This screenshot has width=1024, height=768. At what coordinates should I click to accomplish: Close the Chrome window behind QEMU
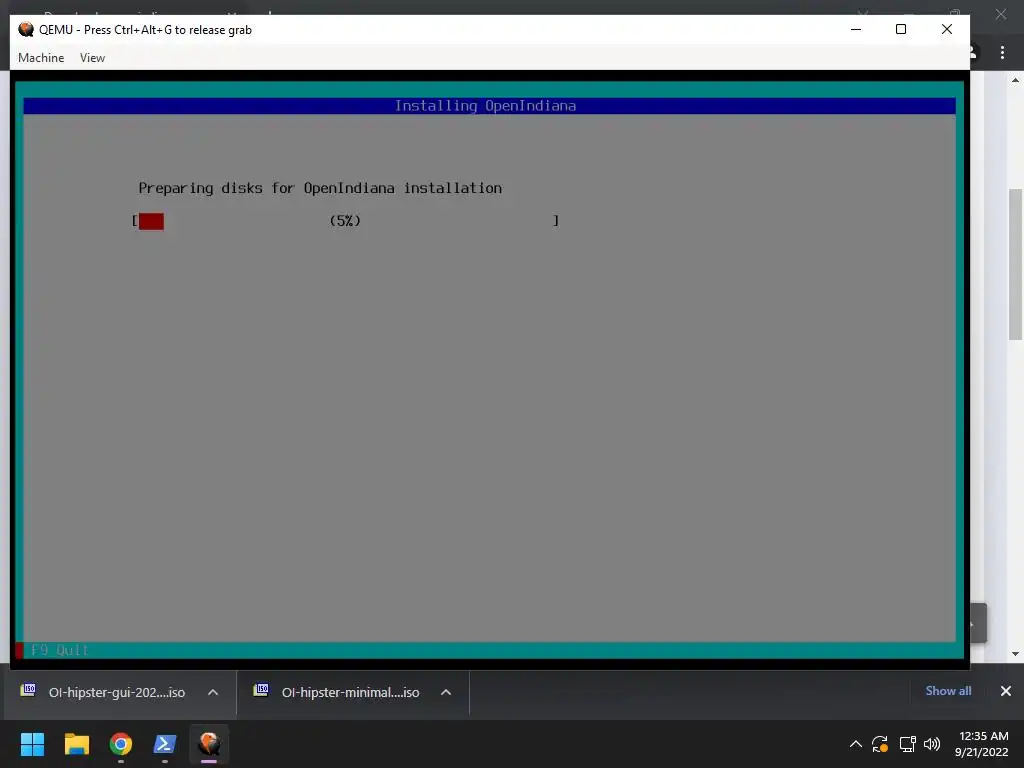(x=1000, y=14)
